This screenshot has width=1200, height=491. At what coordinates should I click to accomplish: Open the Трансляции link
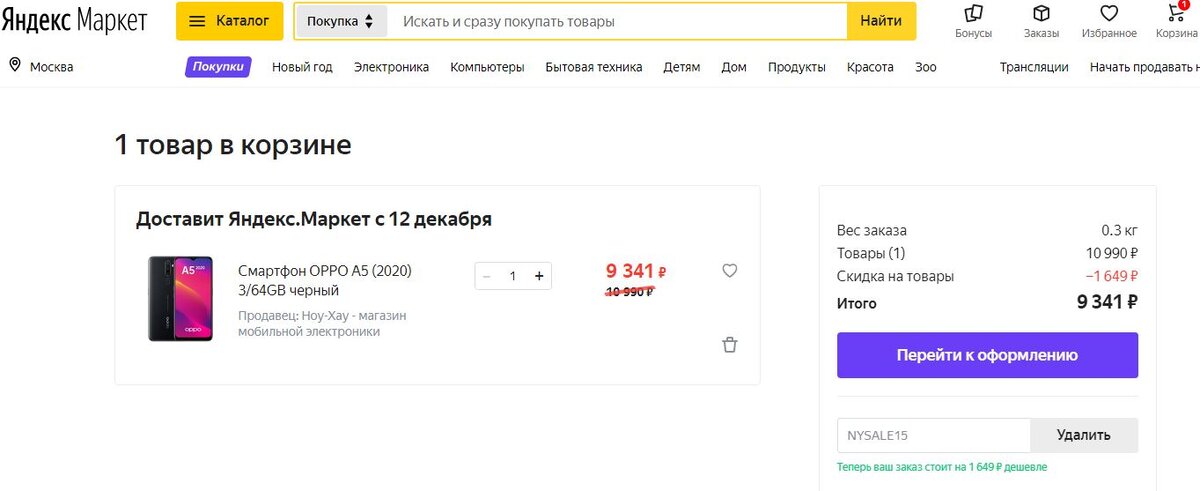click(x=1034, y=67)
